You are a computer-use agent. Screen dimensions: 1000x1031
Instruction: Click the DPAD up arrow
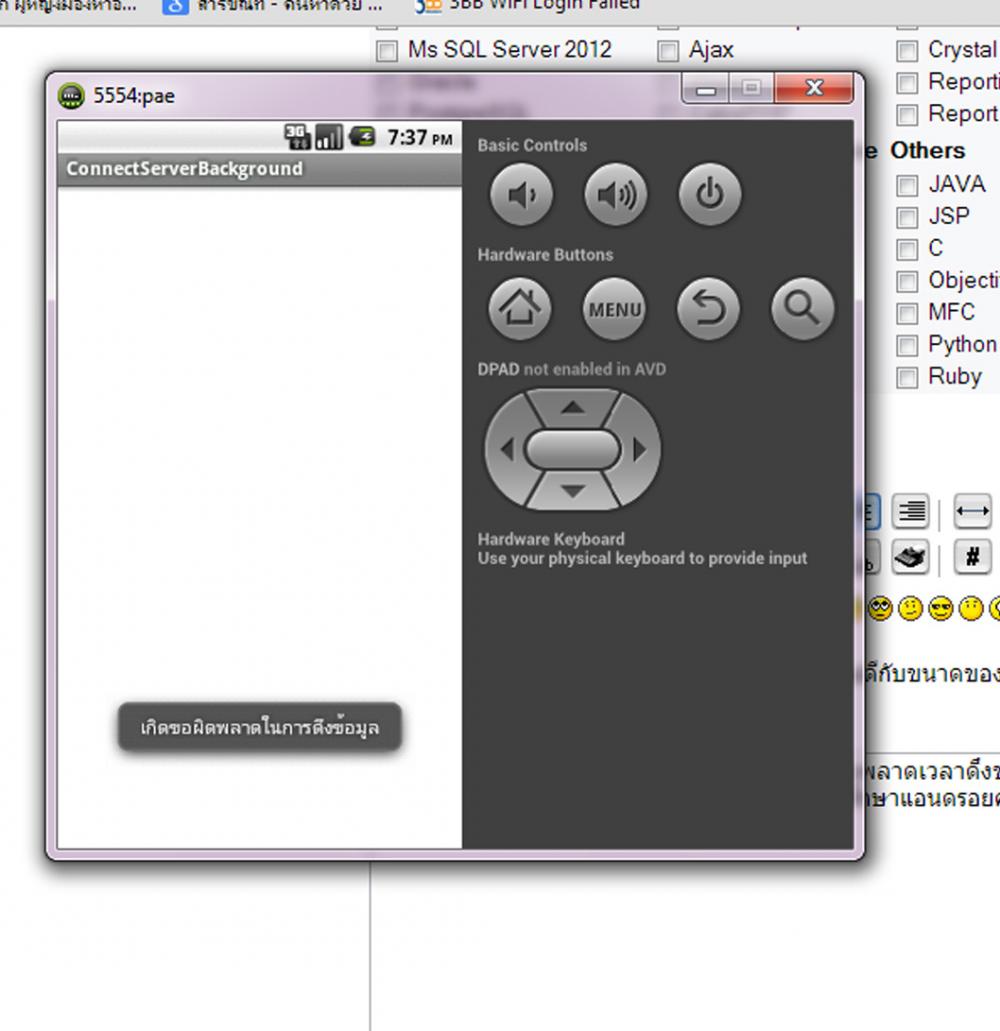coord(573,408)
